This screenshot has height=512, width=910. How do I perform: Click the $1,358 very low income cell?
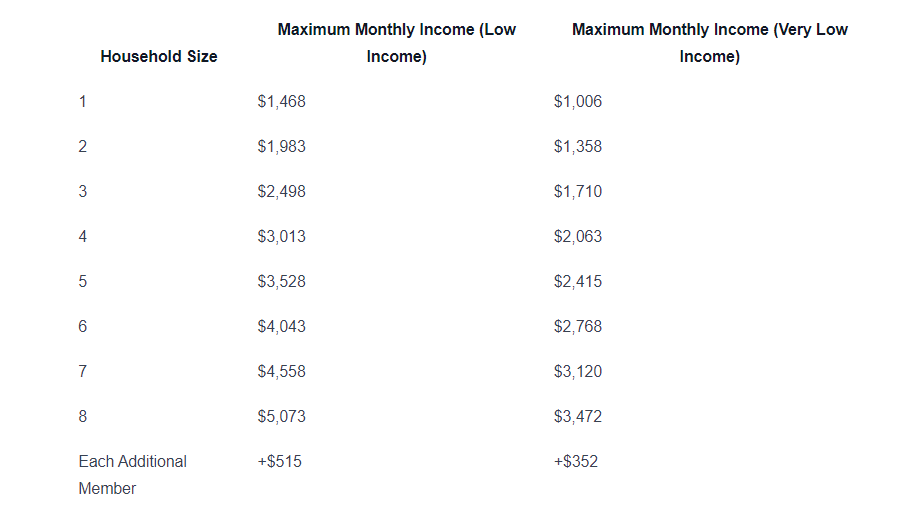coord(577,146)
